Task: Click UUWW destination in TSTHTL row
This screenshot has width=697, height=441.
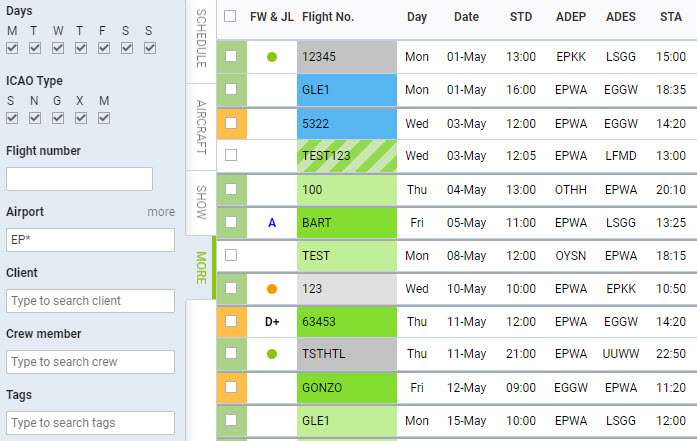Action: 621,354
